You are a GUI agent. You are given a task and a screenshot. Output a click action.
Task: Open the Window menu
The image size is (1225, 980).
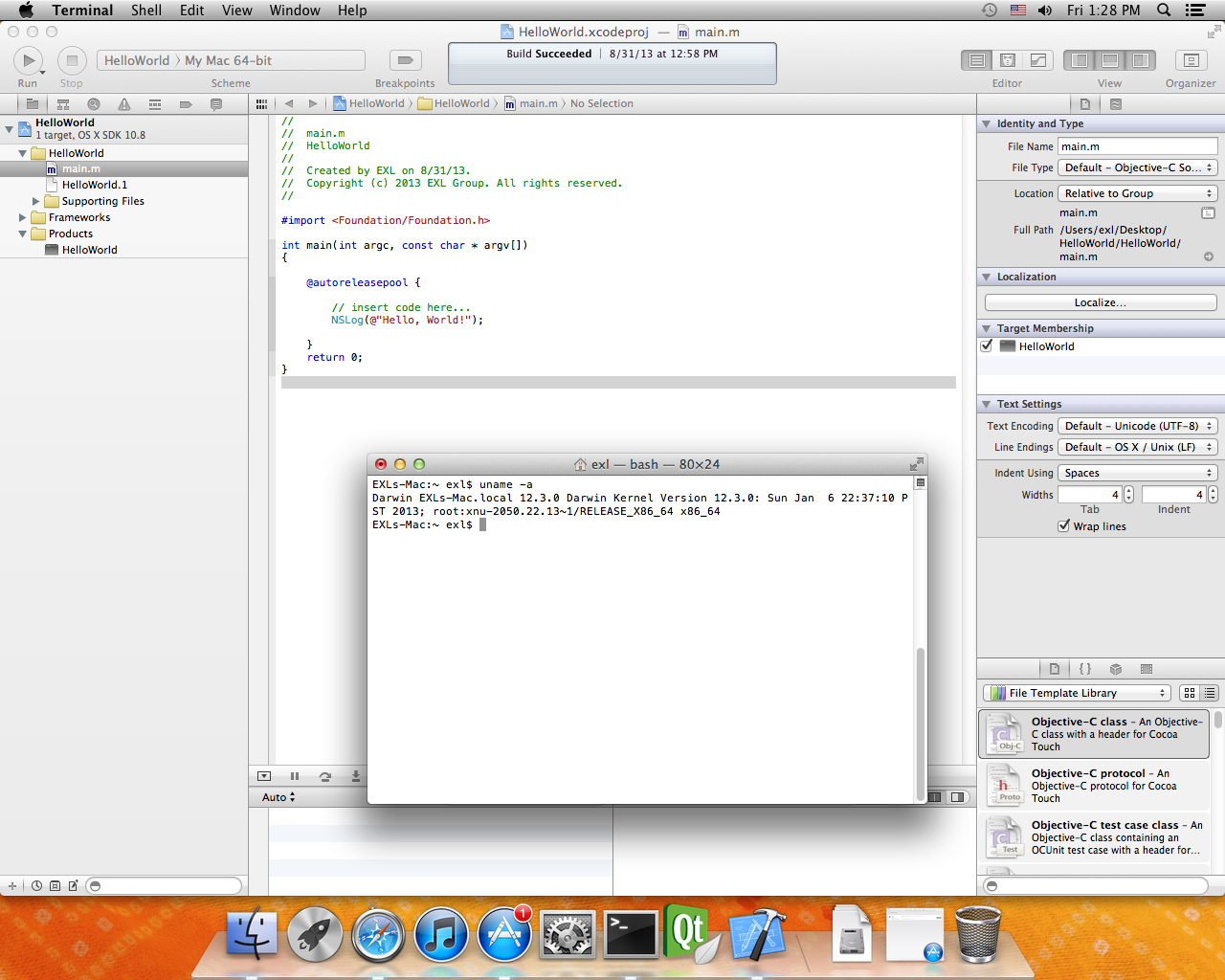[295, 10]
